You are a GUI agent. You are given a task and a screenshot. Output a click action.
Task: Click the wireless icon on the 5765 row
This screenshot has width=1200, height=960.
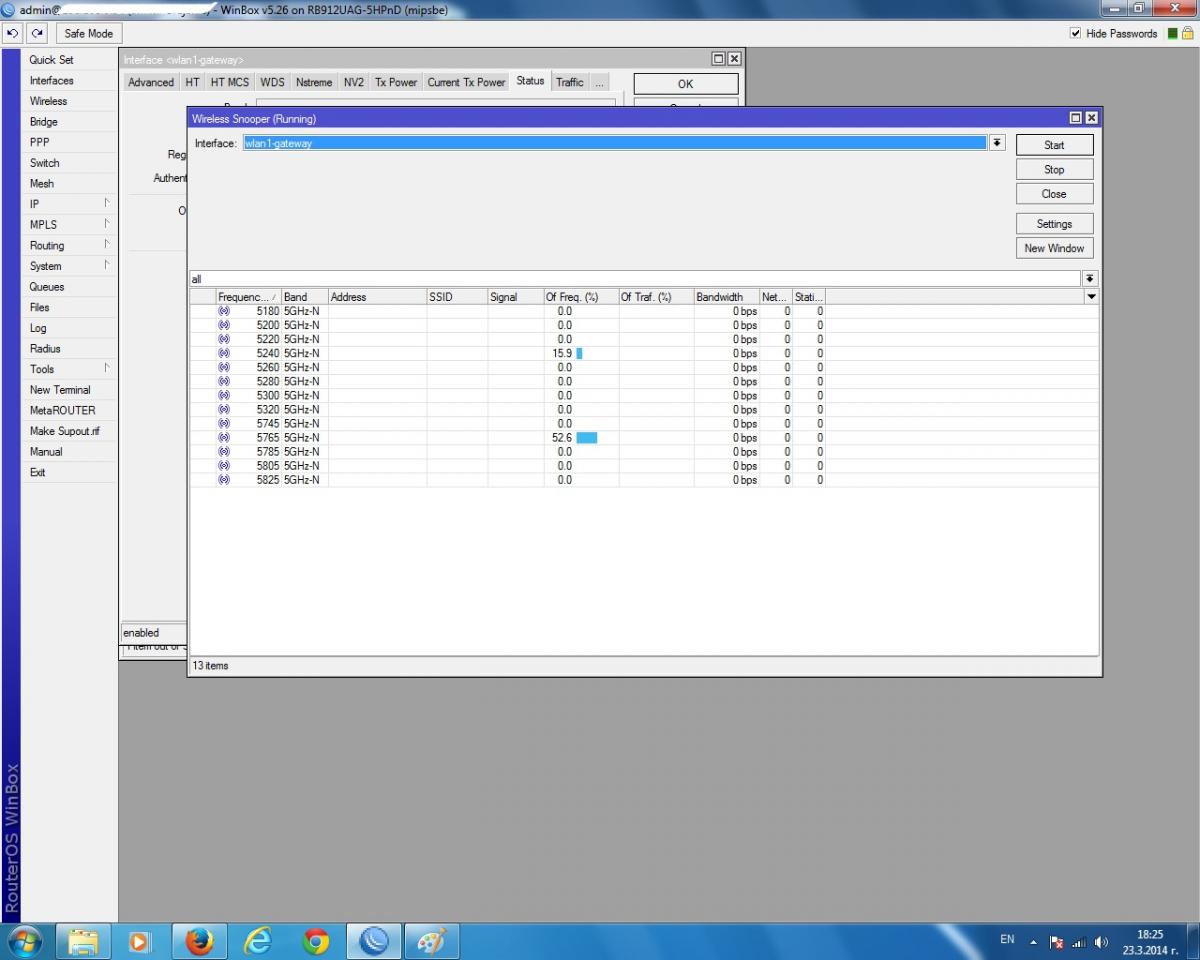(x=223, y=438)
